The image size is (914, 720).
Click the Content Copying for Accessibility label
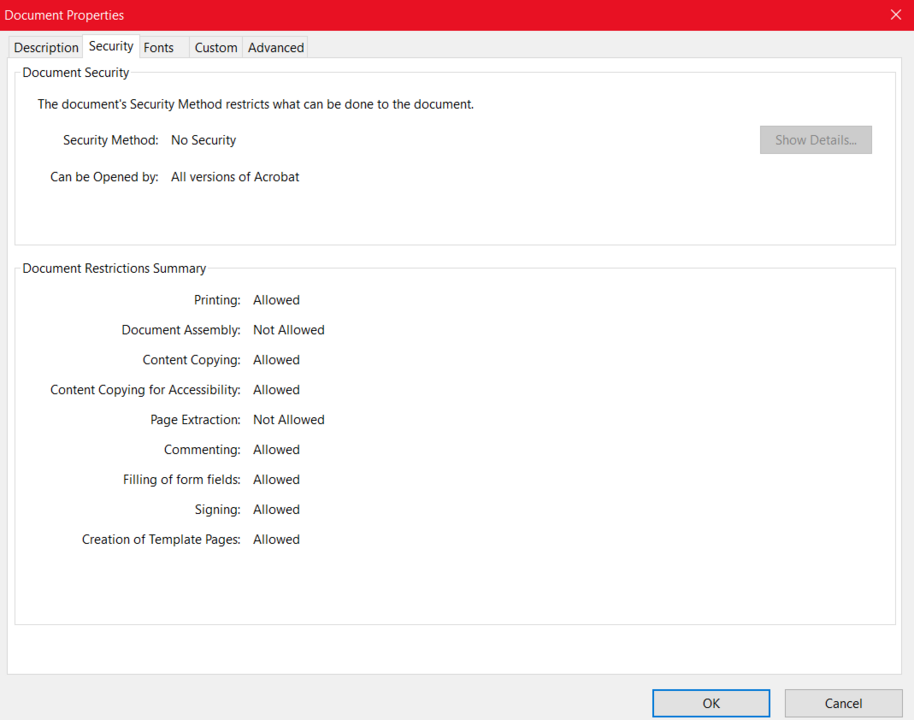point(145,390)
